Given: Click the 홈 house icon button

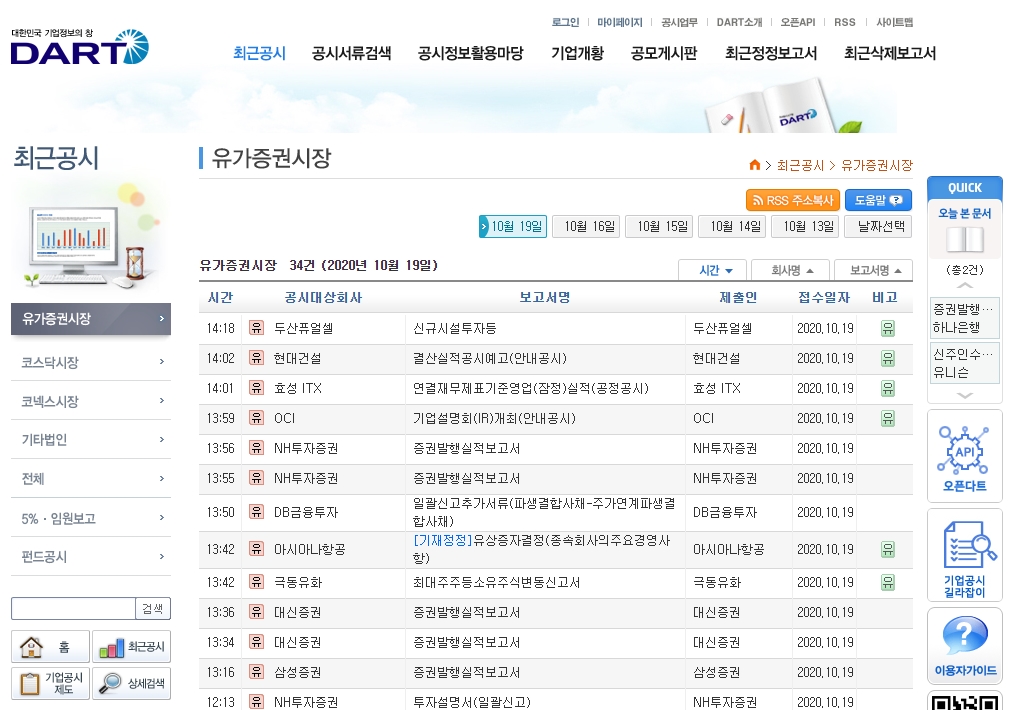Looking at the screenshot, I should (x=50, y=647).
